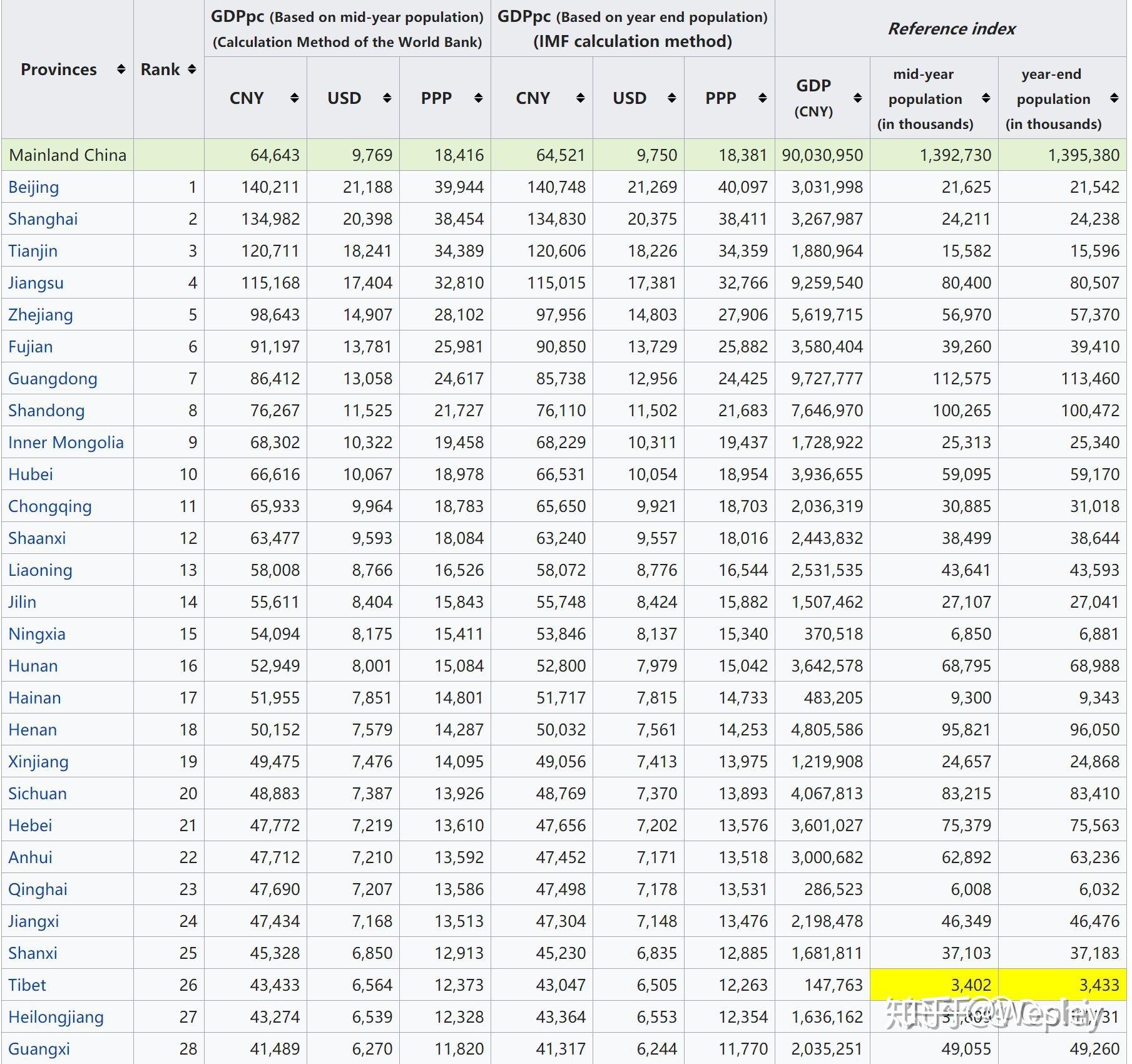Select Henan's year-end population 96,050

[x=1094, y=730]
